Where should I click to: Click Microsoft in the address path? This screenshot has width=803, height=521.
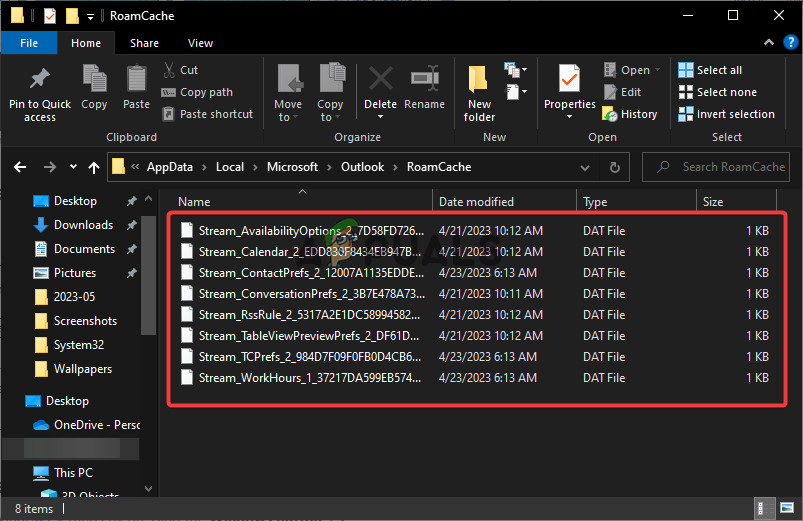pos(292,167)
